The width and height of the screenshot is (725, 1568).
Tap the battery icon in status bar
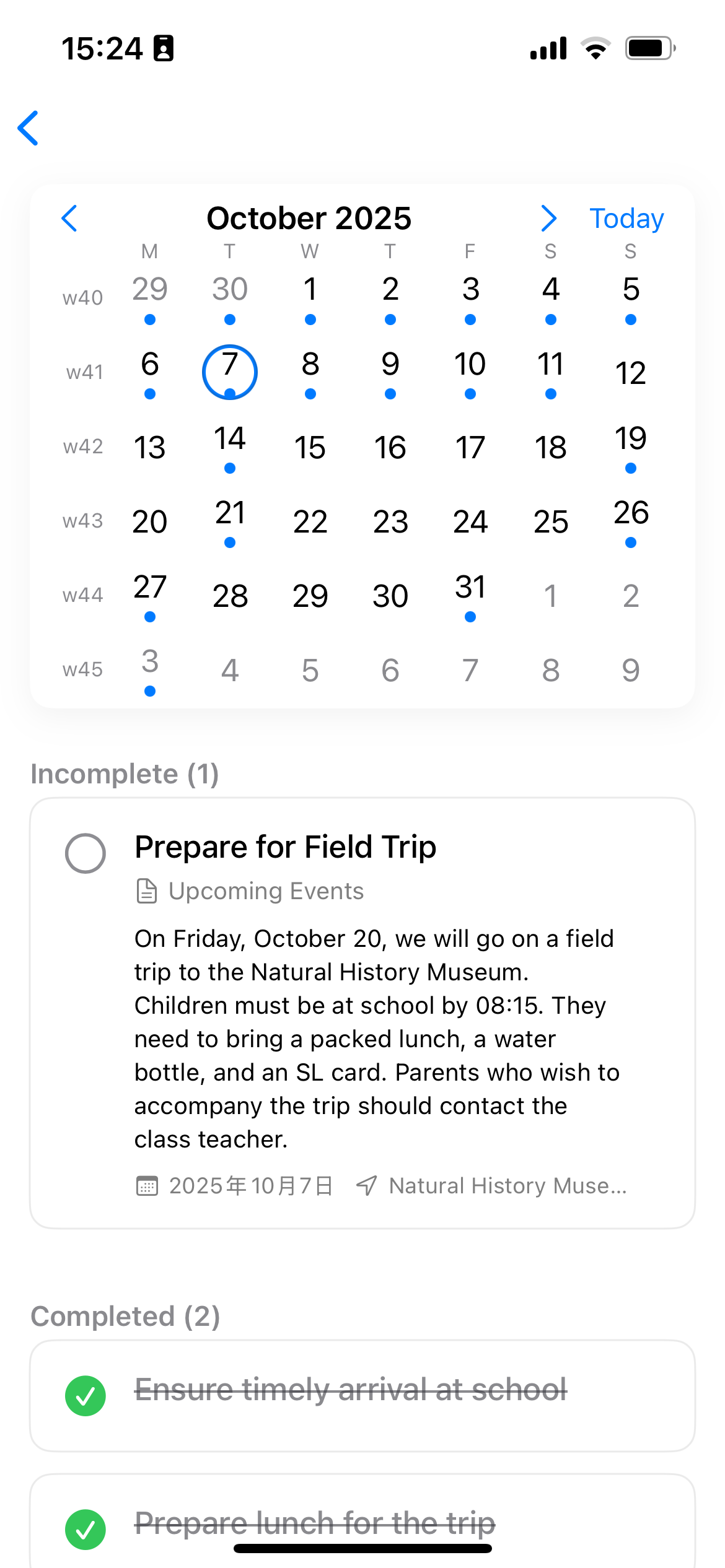(649, 48)
